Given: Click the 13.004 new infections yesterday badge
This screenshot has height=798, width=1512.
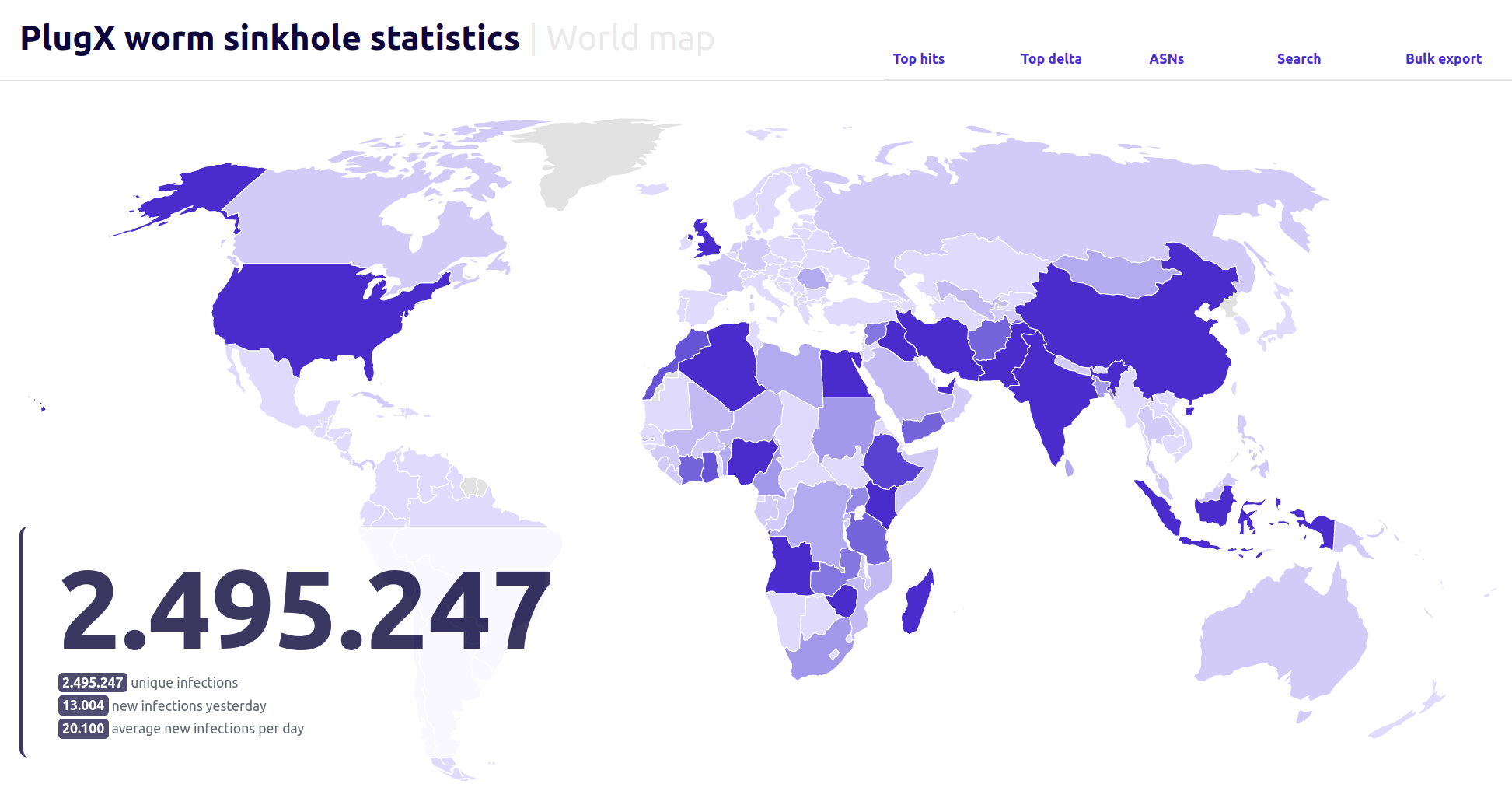Looking at the screenshot, I should pyautogui.click(x=83, y=705).
